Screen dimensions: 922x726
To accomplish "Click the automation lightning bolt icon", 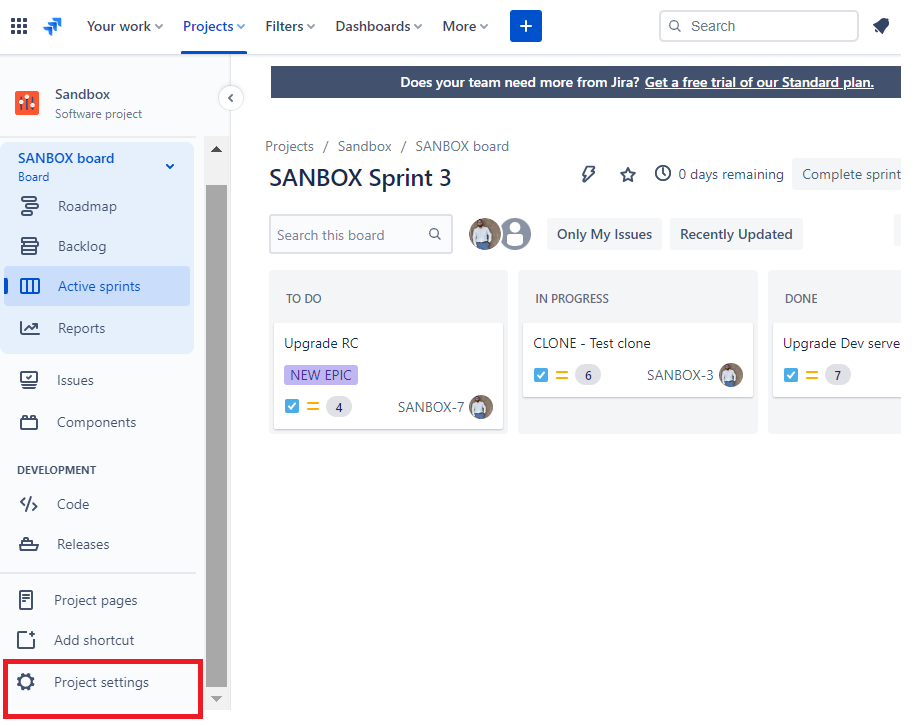I will click(x=588, y=174).
